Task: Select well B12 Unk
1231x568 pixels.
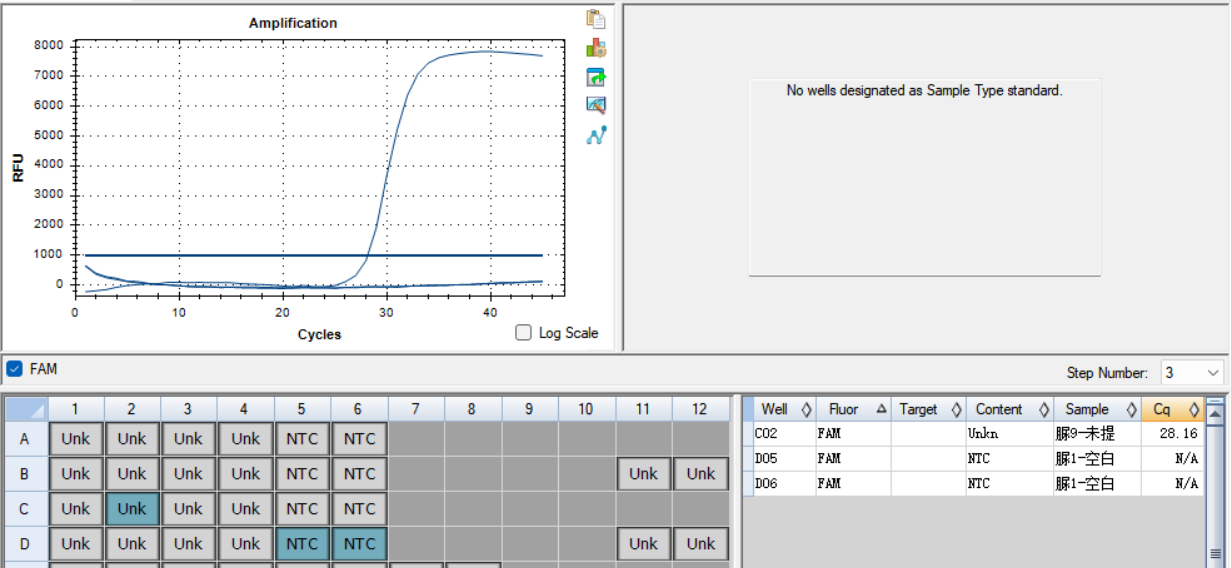Action: (700, 474)
